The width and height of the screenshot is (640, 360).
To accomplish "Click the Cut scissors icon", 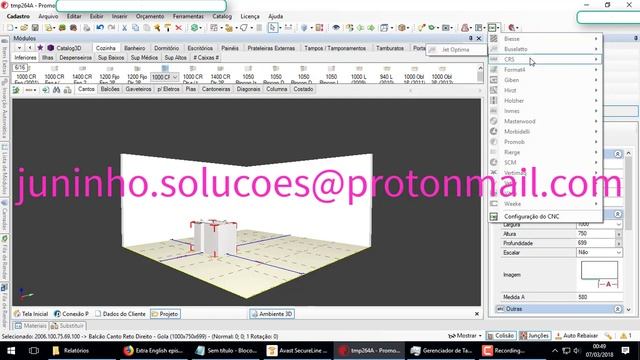I will pyautogui.click(x=124, y=28).
